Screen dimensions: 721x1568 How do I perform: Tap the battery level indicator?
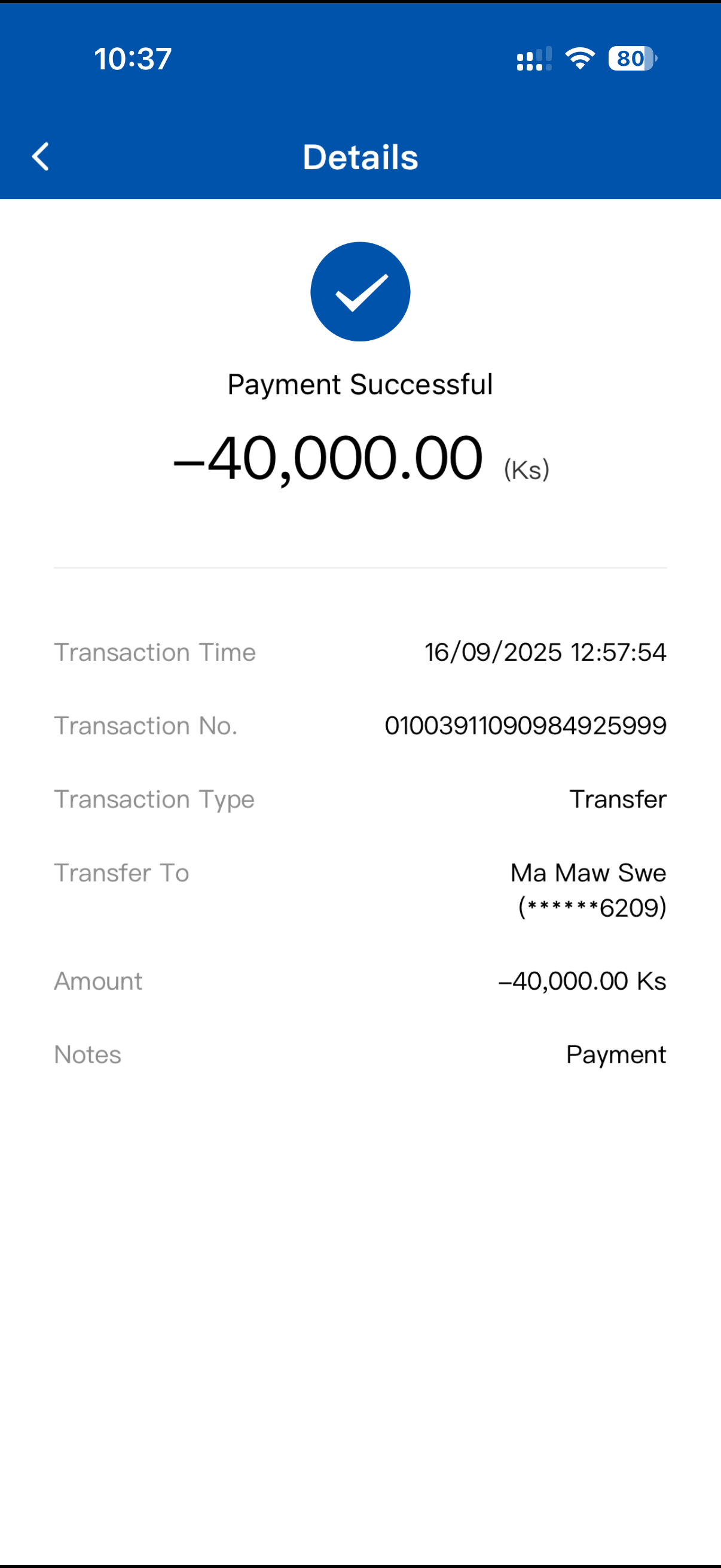click(632, 59)
